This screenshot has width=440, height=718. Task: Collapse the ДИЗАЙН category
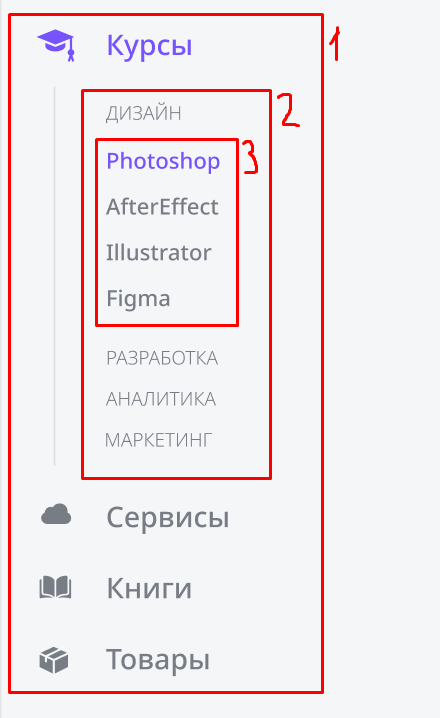click(x=143, y=114)
